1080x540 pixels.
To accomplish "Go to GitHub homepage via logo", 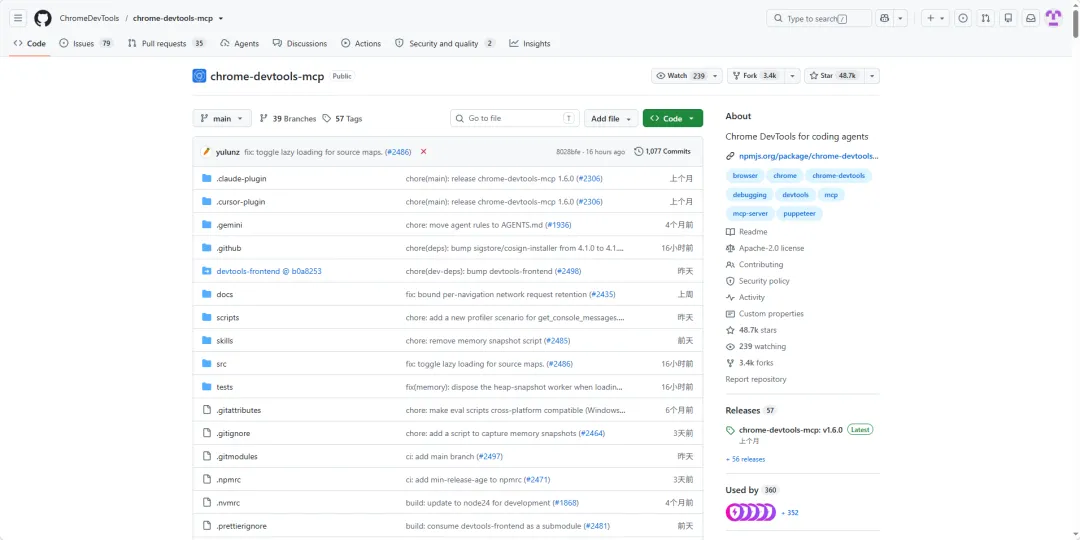I will pos(43,18).
